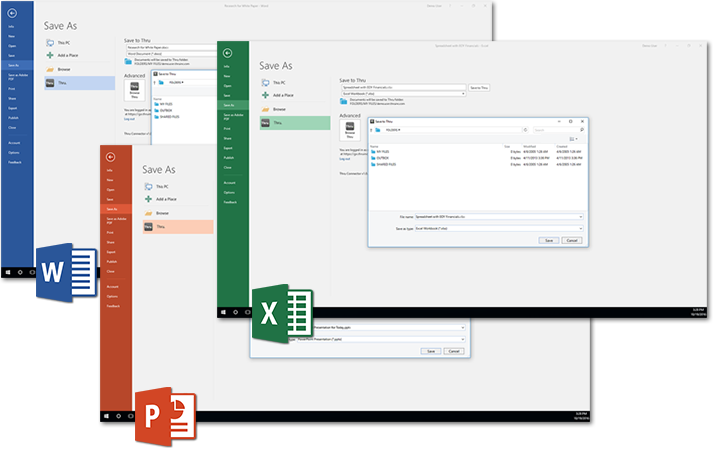This screenshot has height=449, width=713.
Task: Click Name column header in Excel's Thru dialog
Action: (x=374, y=146)
